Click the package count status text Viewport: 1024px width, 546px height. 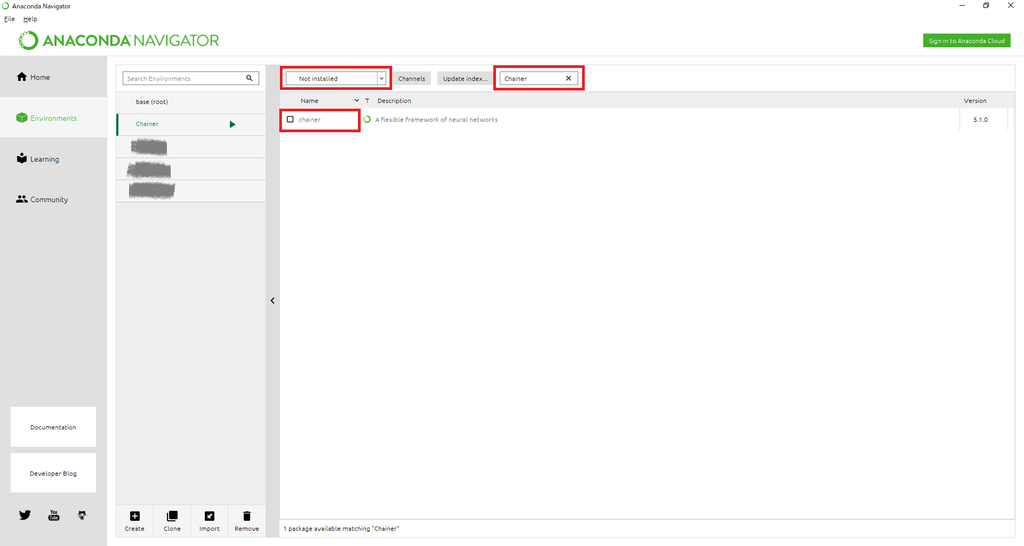pyautogui.click(x=341, y=528)
